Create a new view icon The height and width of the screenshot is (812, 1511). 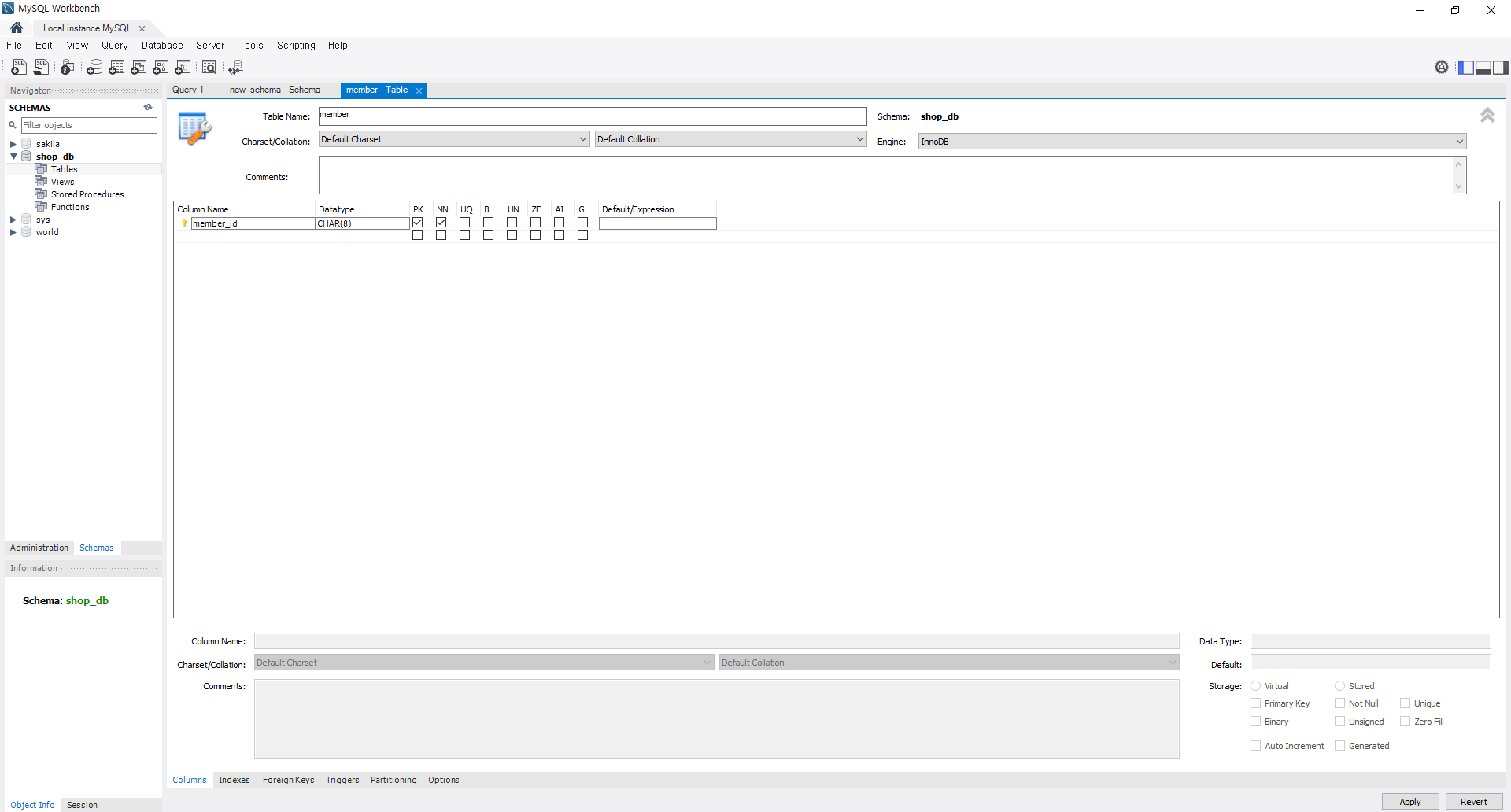(x=139, y=68)
